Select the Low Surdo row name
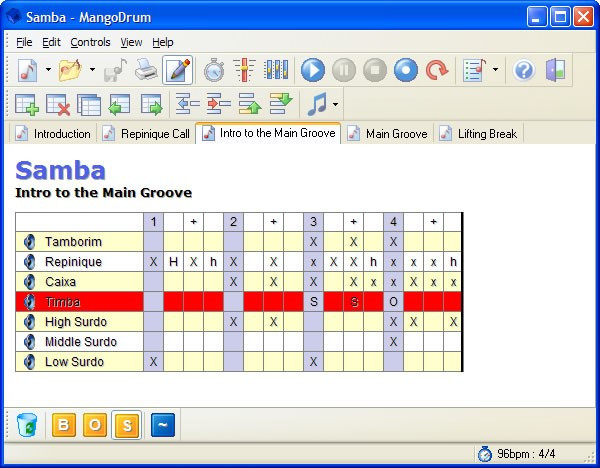 74,362
